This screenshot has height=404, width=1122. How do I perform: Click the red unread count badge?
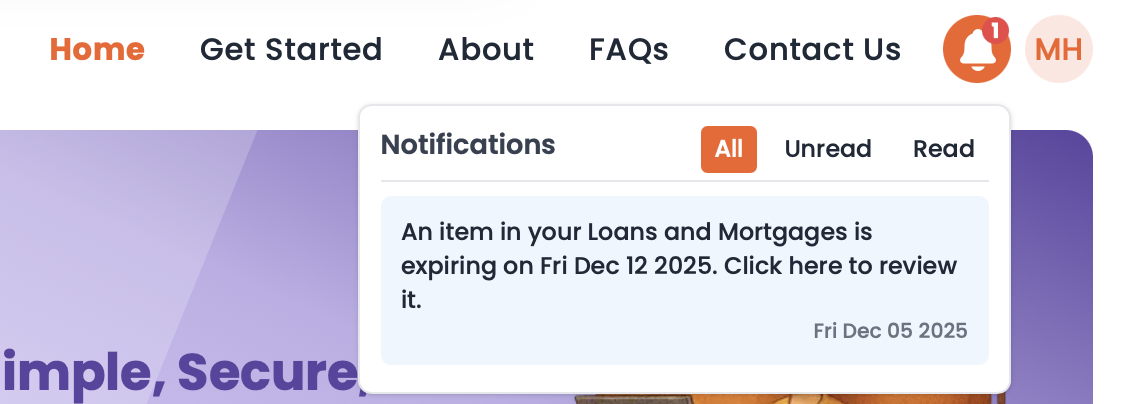click(x=995, y=31)
